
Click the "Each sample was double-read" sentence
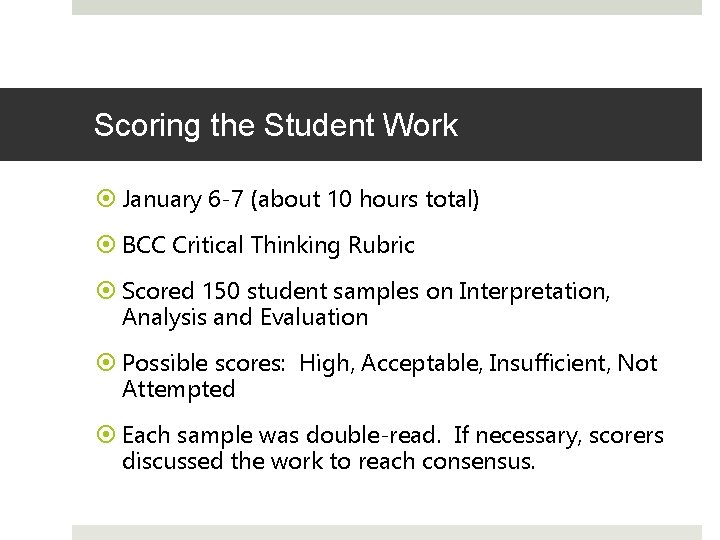point(282,436)
